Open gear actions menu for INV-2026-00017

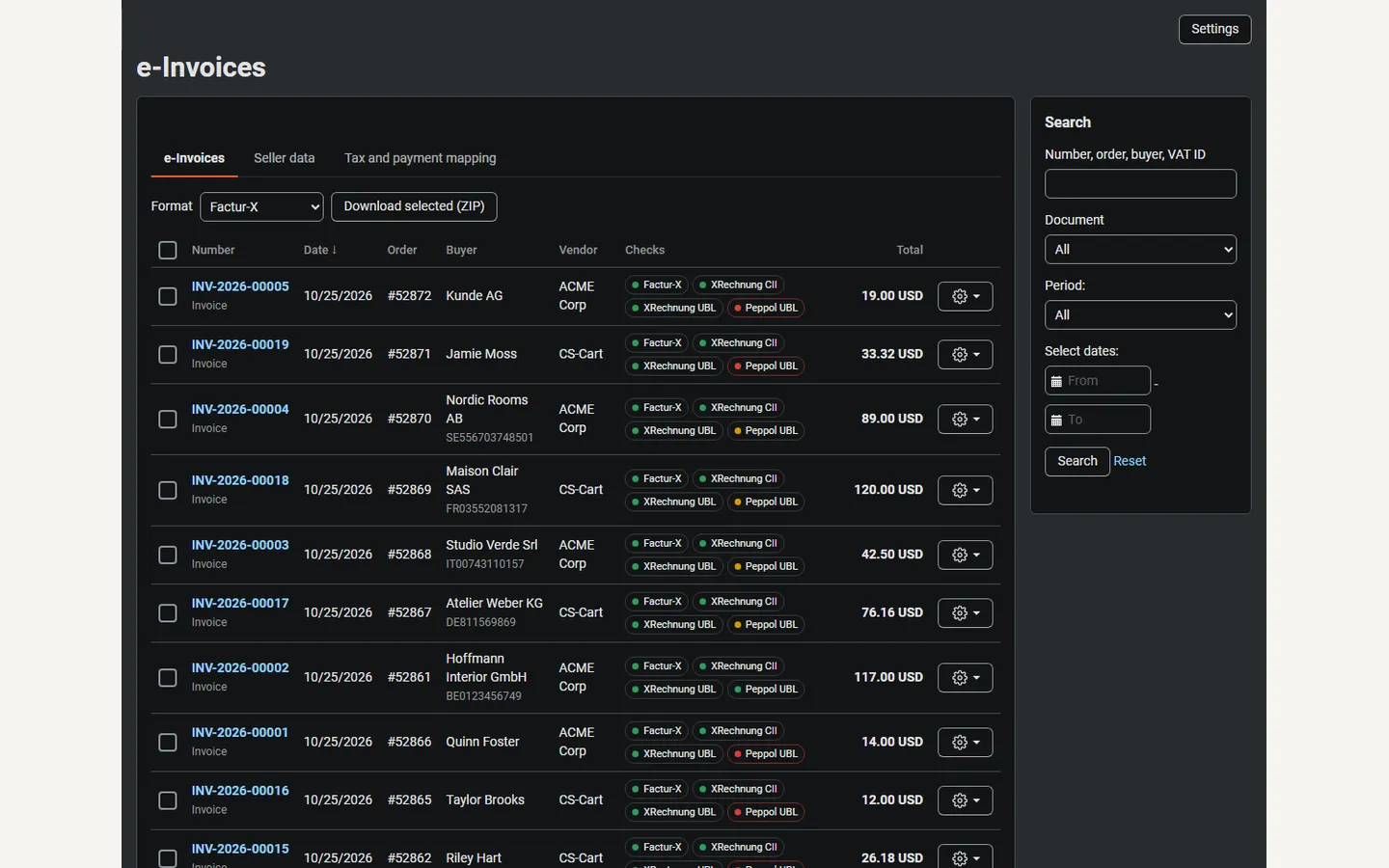click(x=965, y=612)
